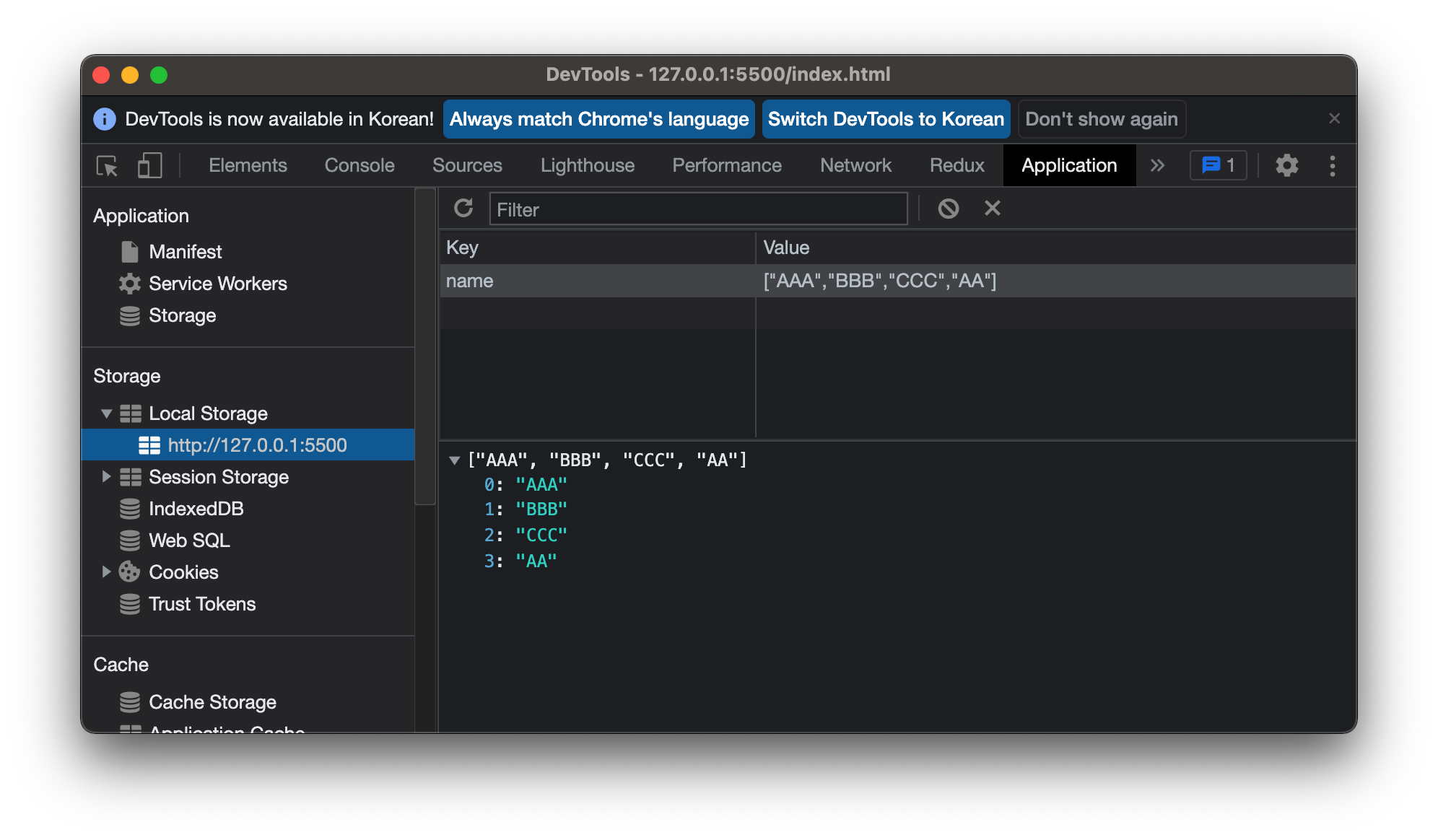This screenshot has height=840, width=1438.
Task: Collapse the array preview triangle
Action: click(454, 460)
